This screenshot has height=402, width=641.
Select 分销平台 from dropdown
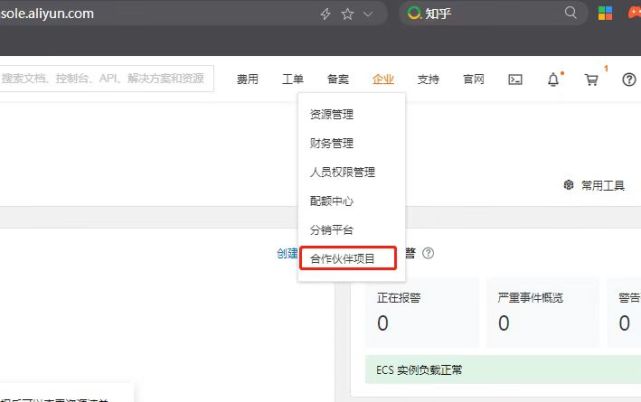click(x=332, y=230)
